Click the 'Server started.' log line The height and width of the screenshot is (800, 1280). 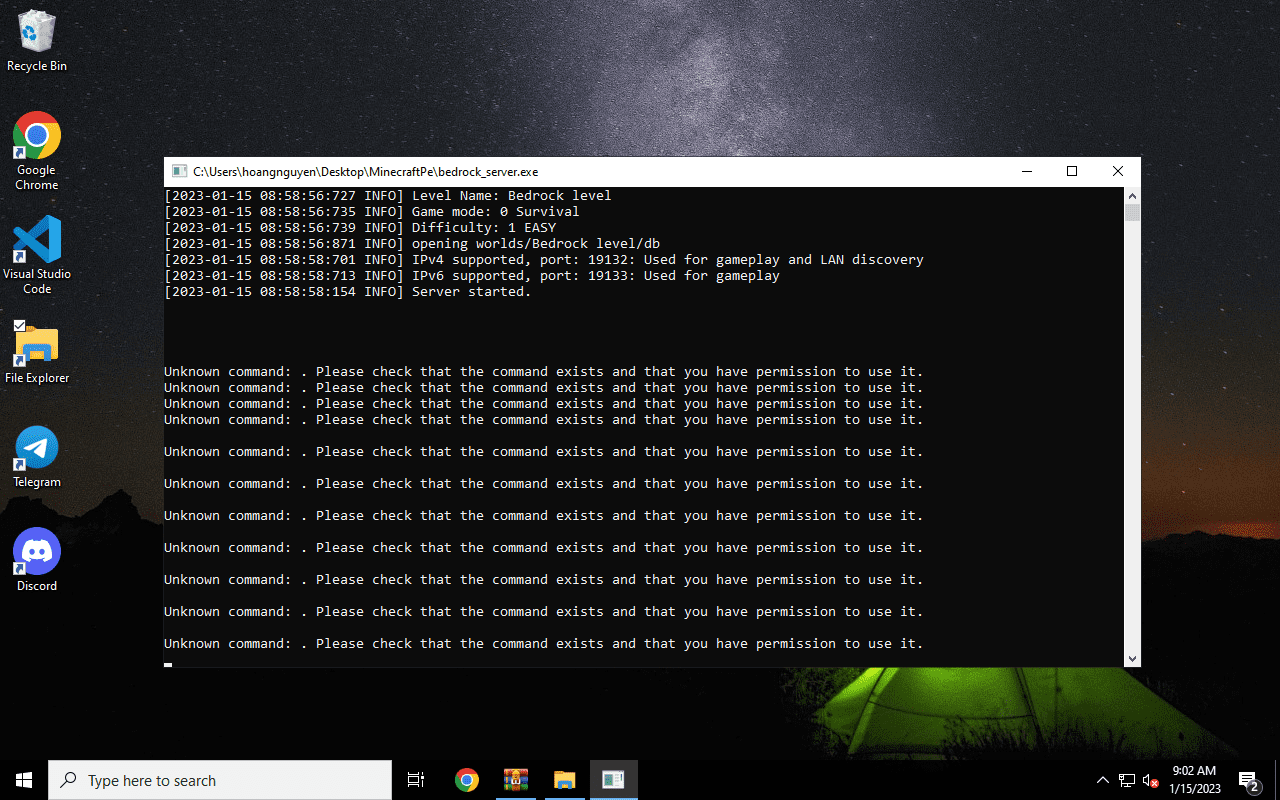pyautogui.click(x=348, y=292)
